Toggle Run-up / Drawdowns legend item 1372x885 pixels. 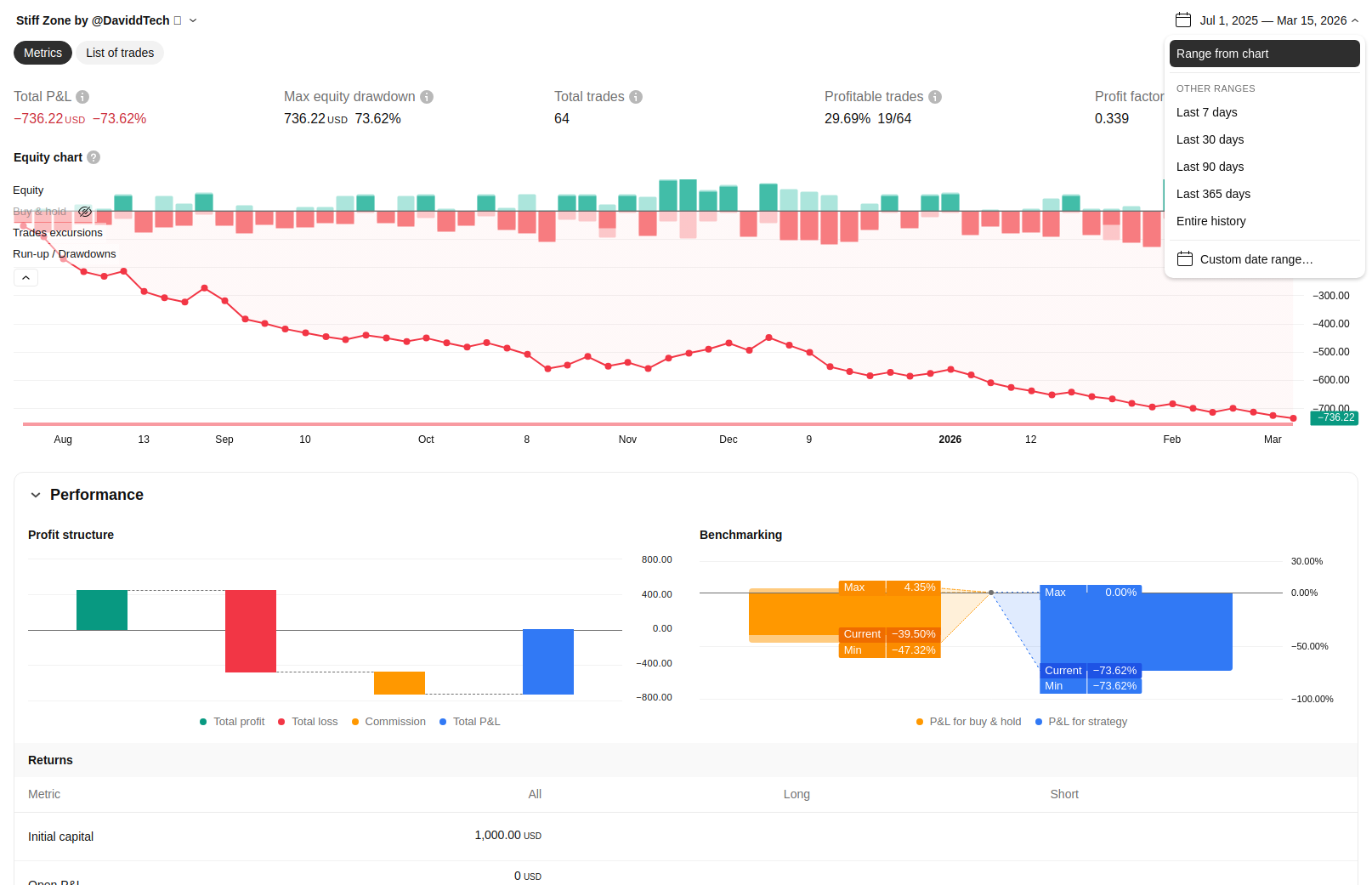click(65, 254)
